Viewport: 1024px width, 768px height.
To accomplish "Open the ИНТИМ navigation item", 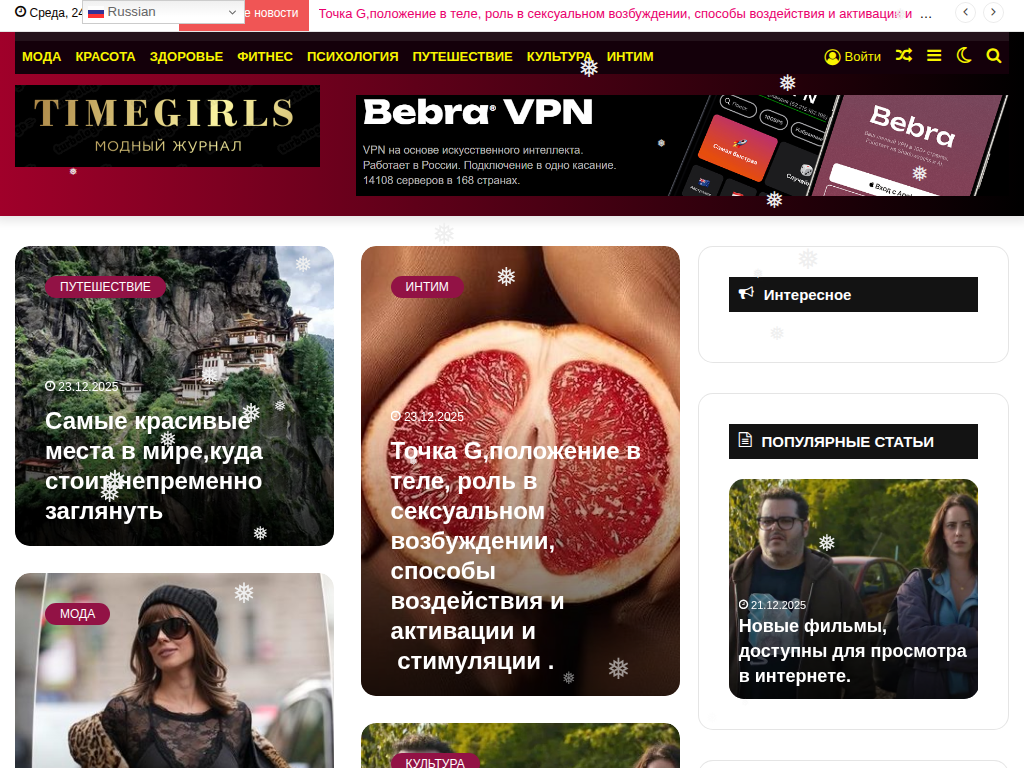I will (630, 57).
